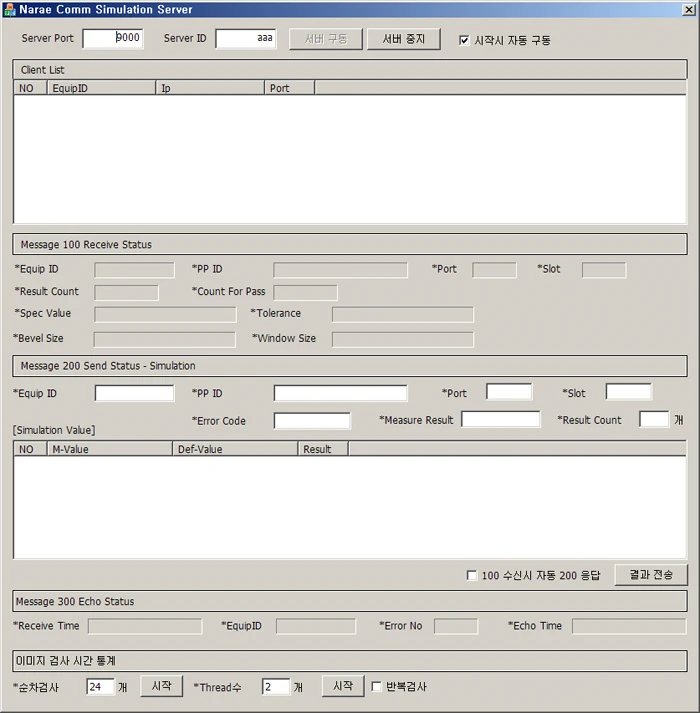Sort by EquipID column header
The height and width of the screenshot is (713, 700).
click(101, 88)
